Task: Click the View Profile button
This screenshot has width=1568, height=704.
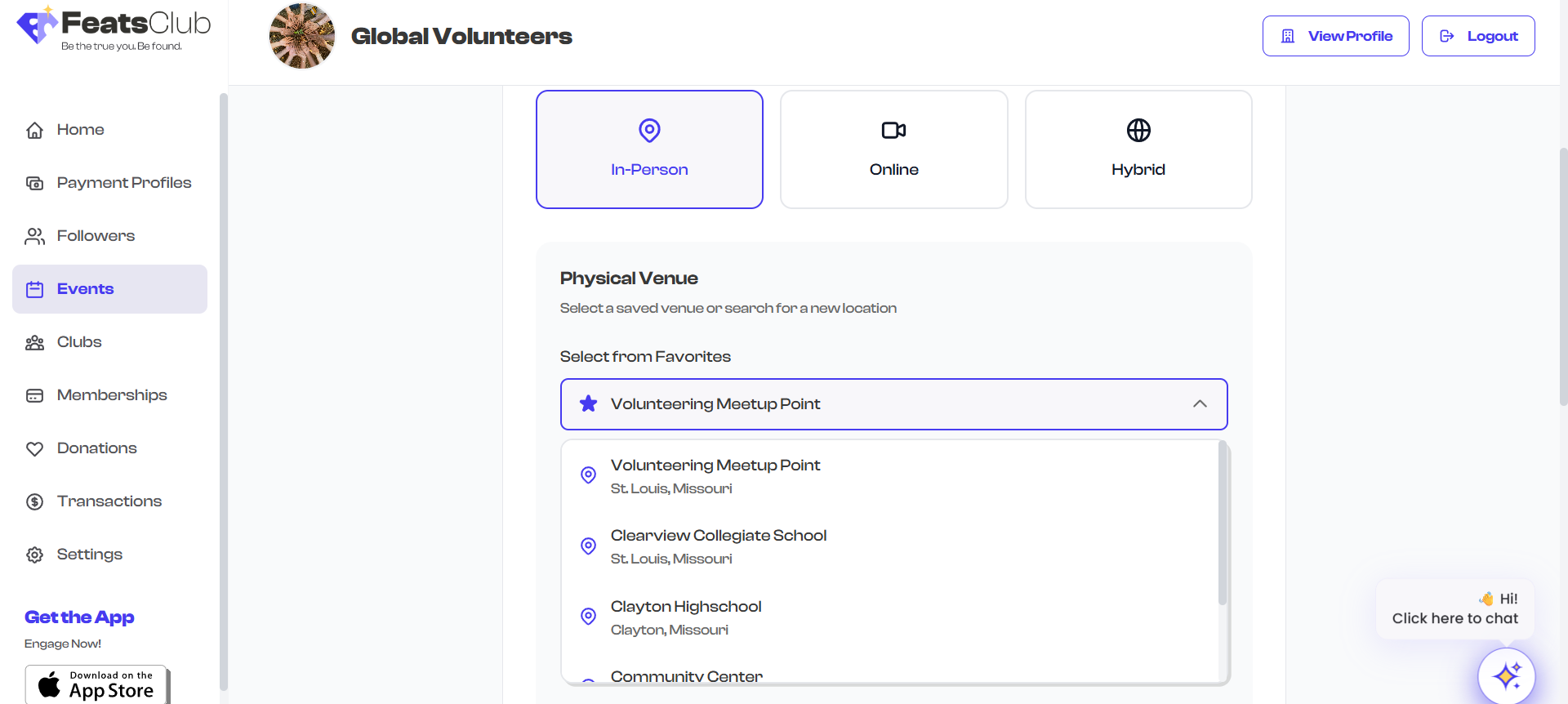Action: 1335,36
